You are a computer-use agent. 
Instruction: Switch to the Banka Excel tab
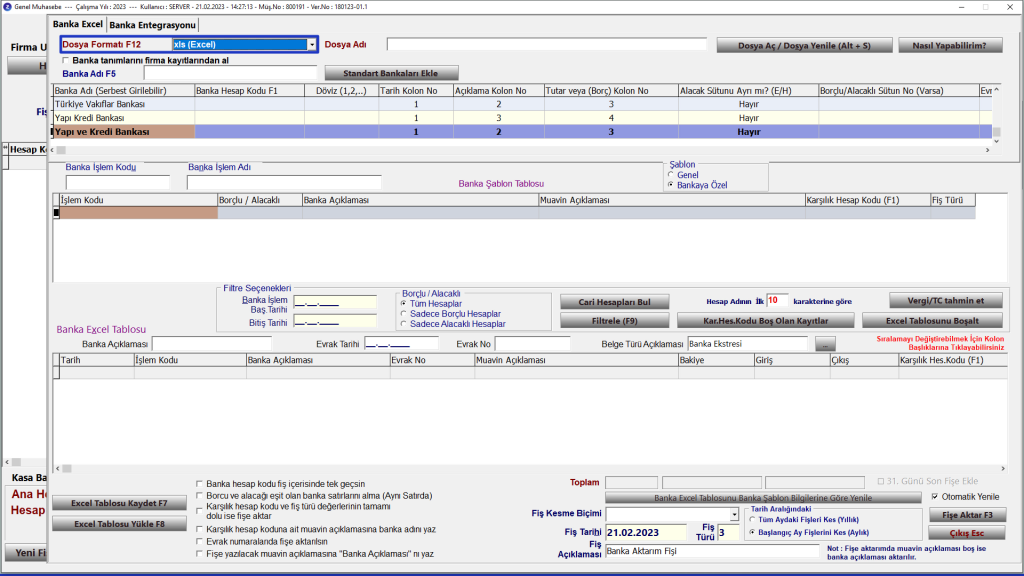click(78, 24)
